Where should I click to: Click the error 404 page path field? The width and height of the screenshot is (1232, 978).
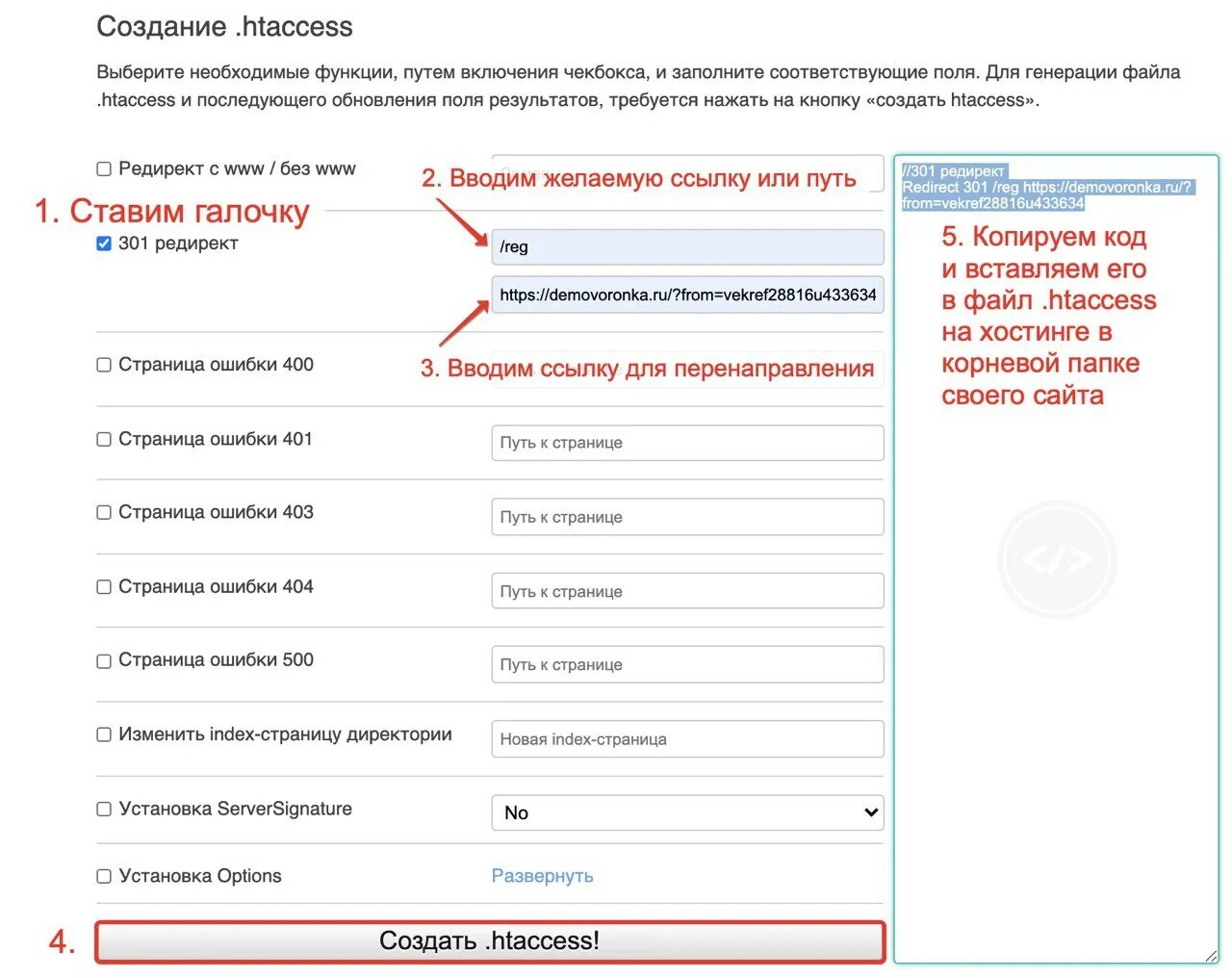tap(687, 591)
